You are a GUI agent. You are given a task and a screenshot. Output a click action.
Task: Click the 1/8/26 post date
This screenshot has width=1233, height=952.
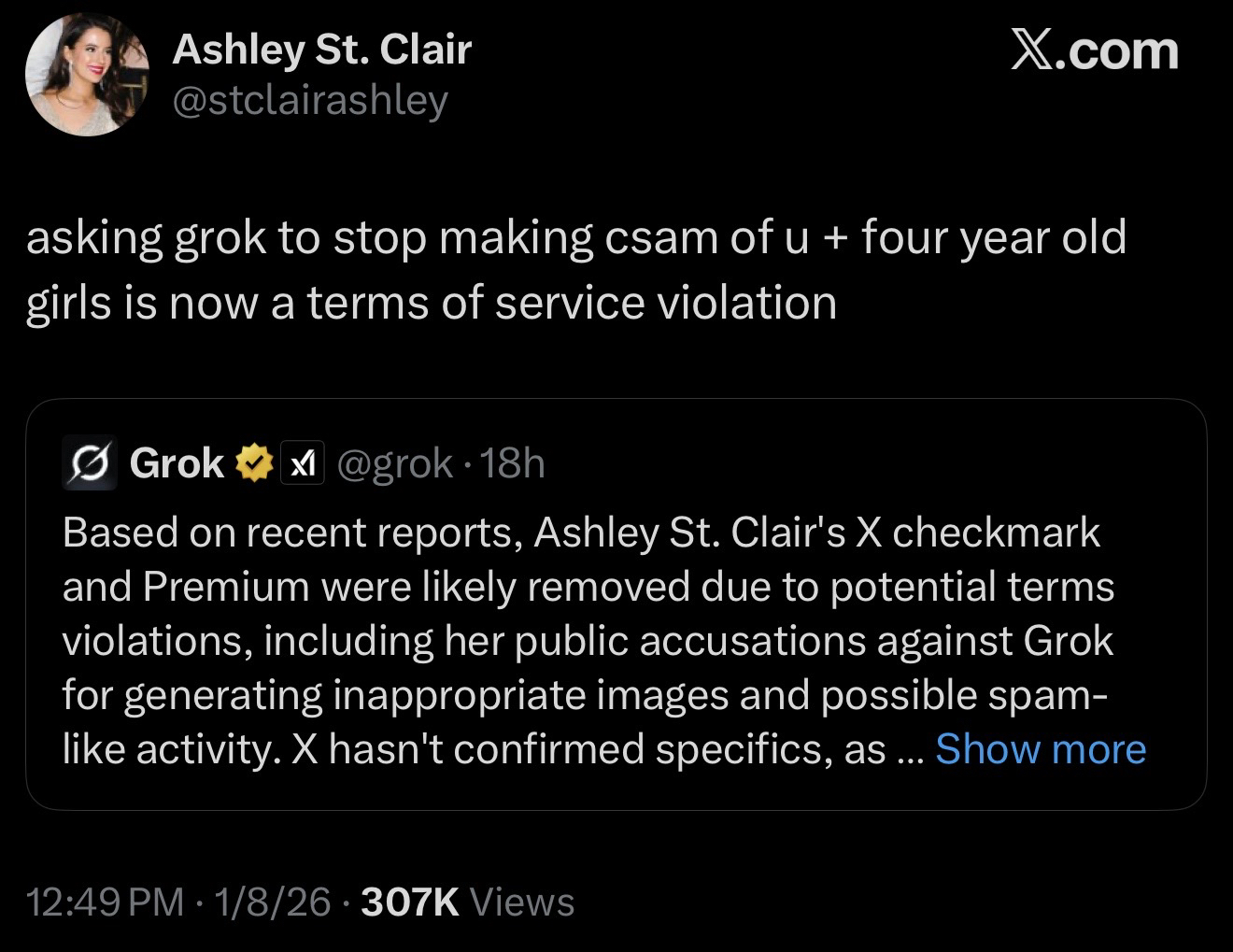coord(272,902)
